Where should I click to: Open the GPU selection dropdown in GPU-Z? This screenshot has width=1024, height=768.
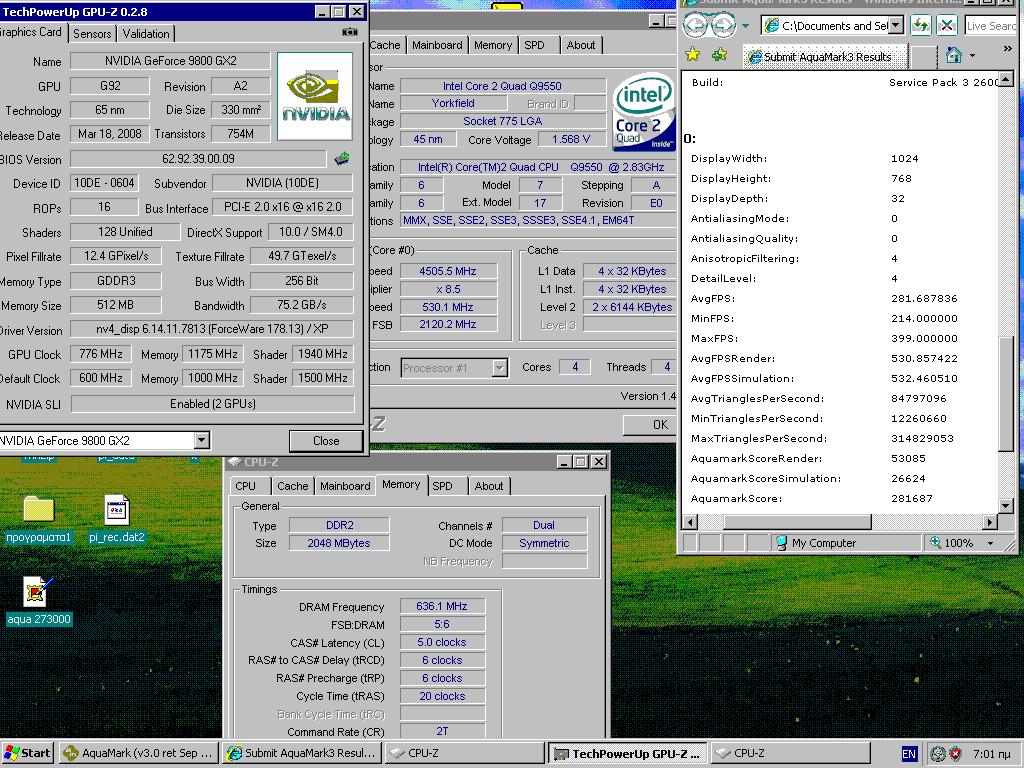point(202,441)
